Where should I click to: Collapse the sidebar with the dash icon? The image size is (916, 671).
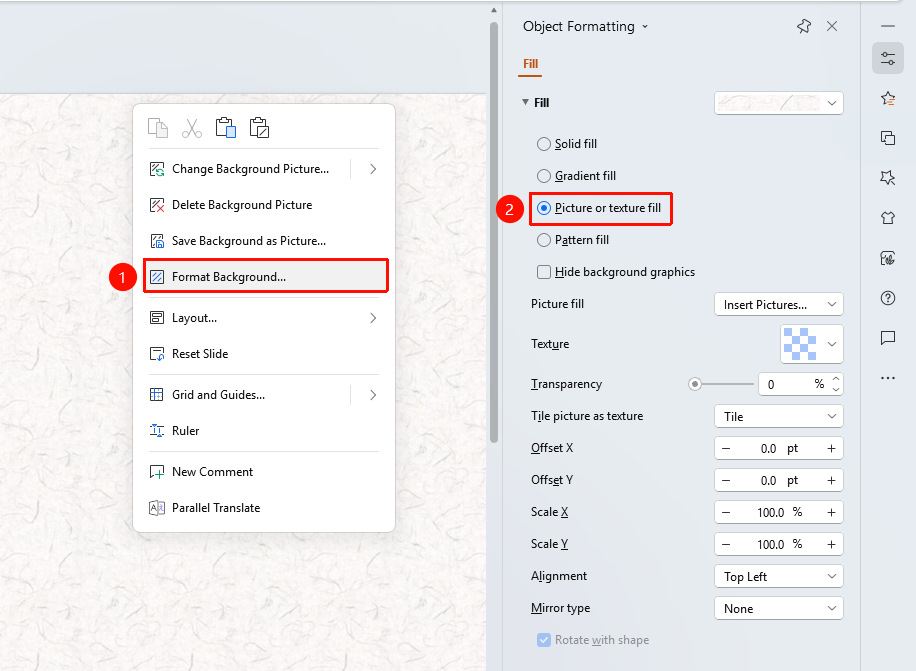tap(888, 26)
